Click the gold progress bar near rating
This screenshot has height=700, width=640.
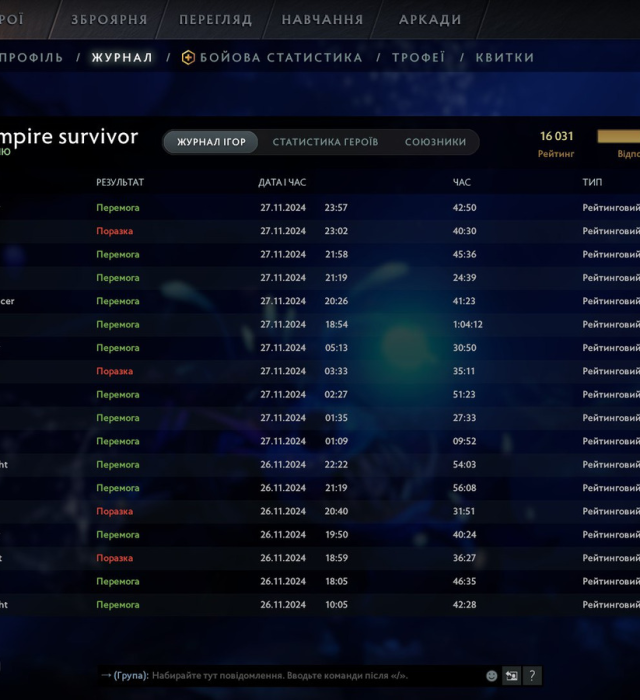pos(619,136)
